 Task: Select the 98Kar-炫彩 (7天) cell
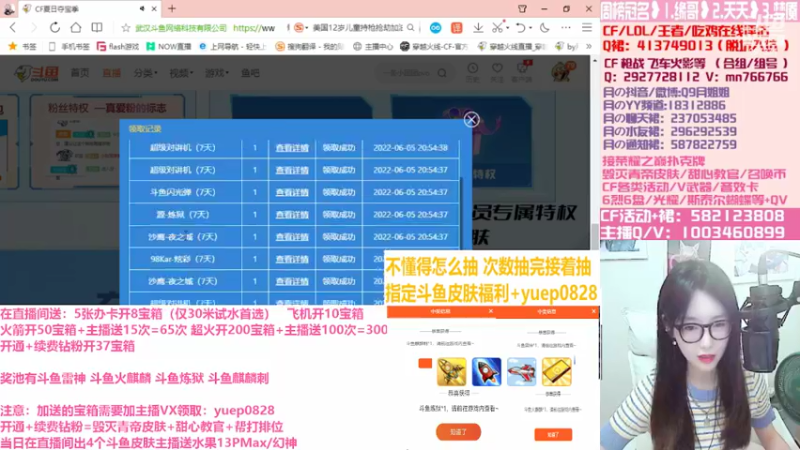(x=185, y=259)
